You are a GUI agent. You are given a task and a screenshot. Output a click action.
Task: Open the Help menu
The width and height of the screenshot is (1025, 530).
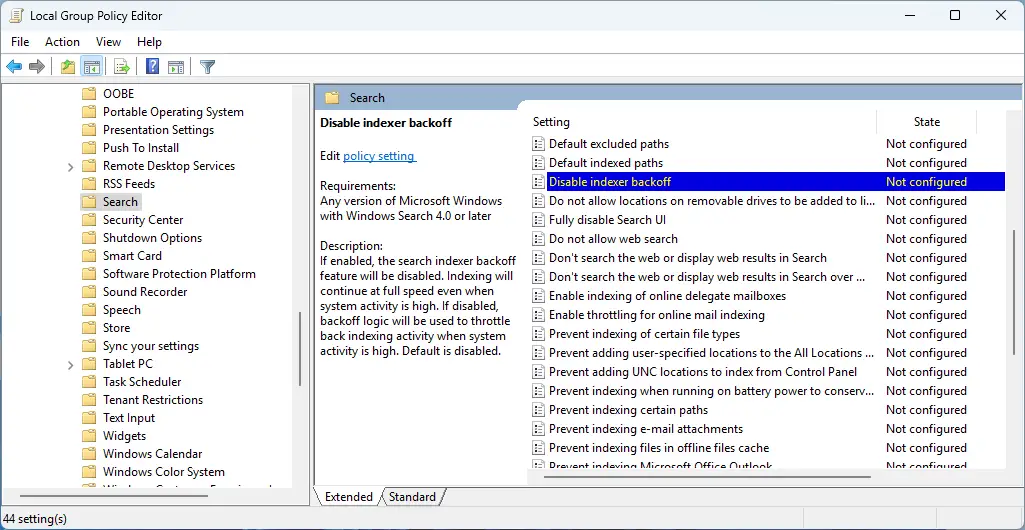click(x=149, y=42)
